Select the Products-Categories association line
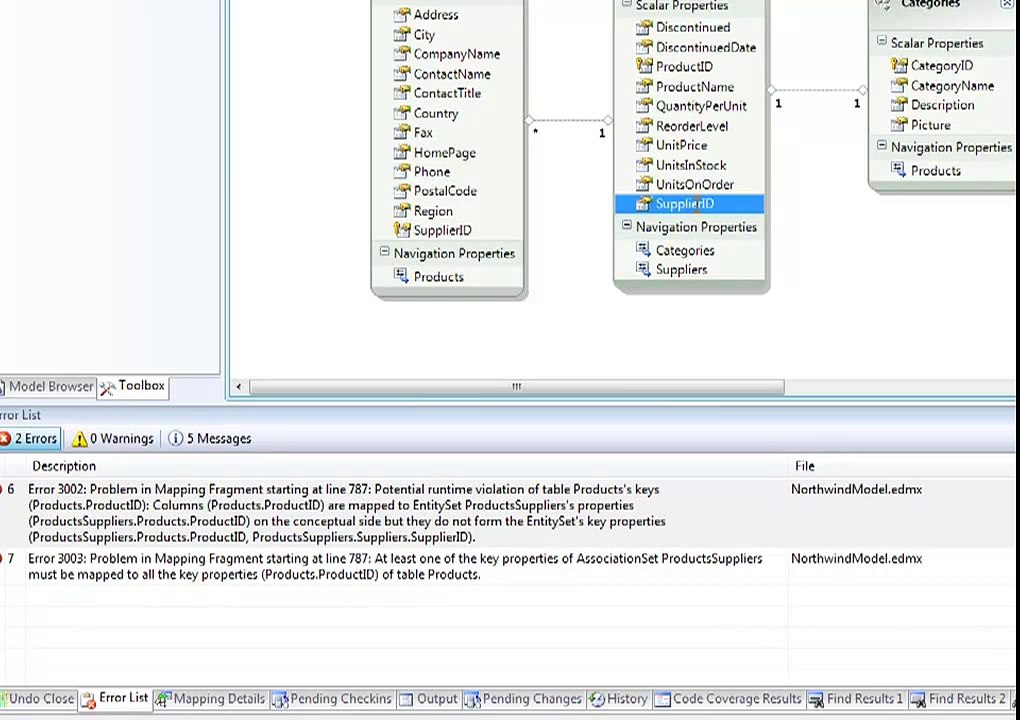 817,90
